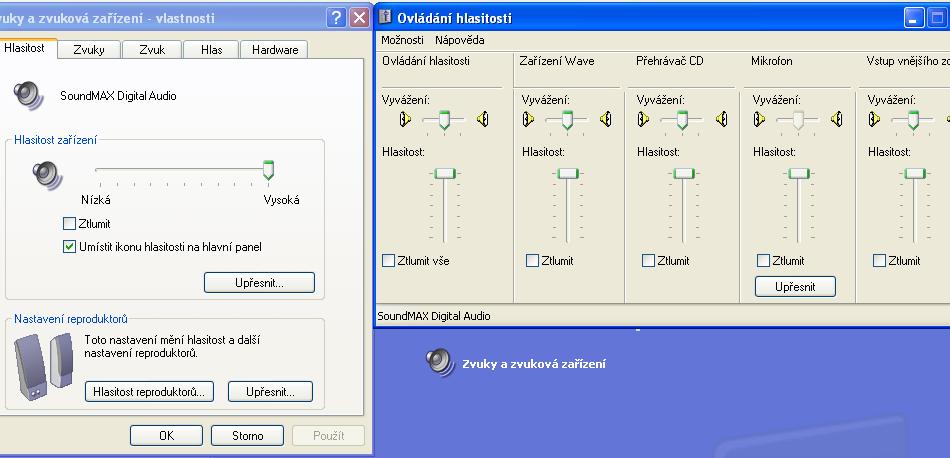The height and width of the screenshot is (458, 950).
Task: Click left balance speaker icon under Přehrávač CD
Action: click(x=643, y=119)
